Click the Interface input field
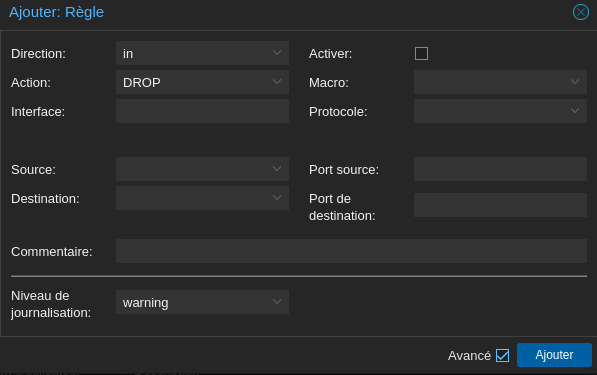 click(x=202, y=111)
